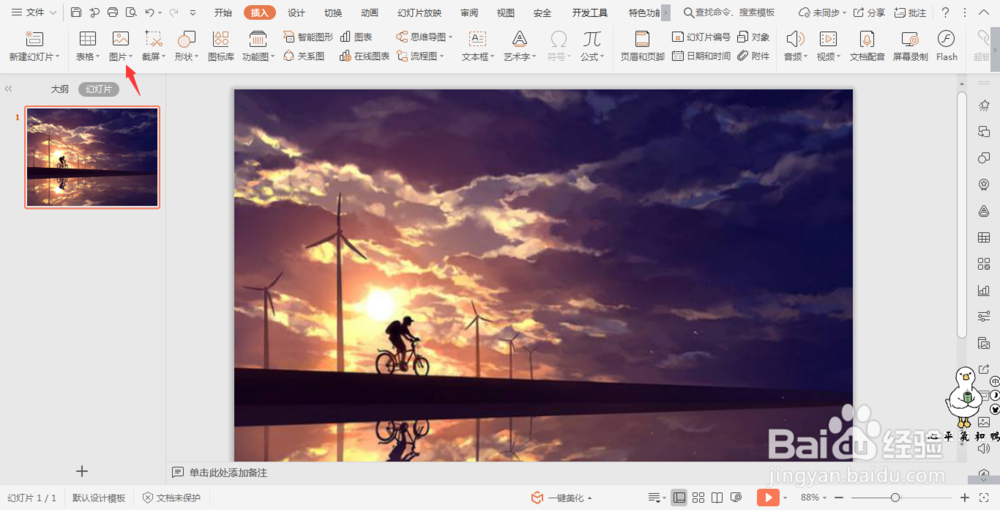Viewport: 1000px width, 510px height.
Task: Insert a 公式 formula
Action: pyautogui.click(x=592, y=39)
